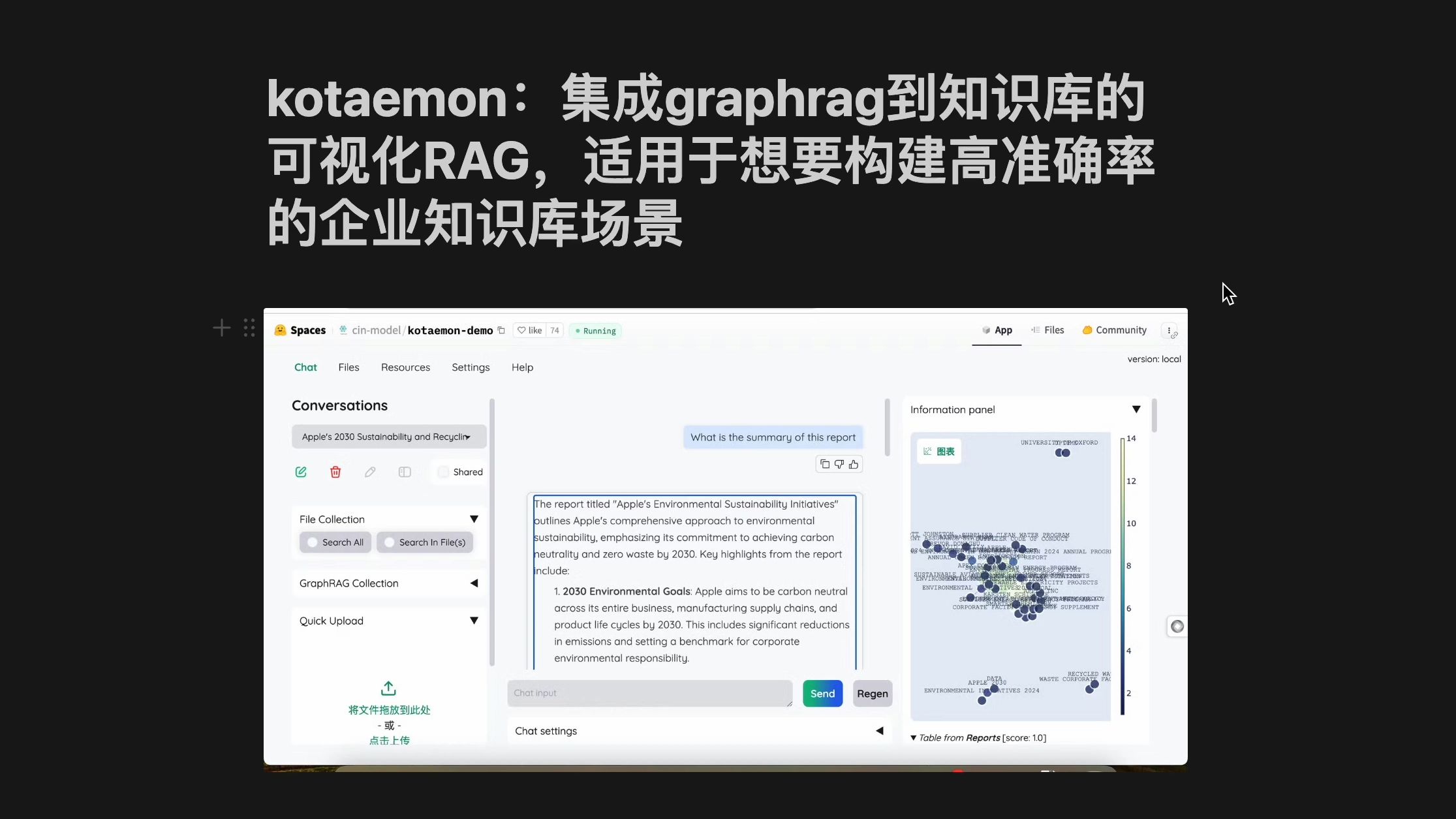Viewport: 1456px width, 819px height.
Task: Click the delete conversation icon
Action: click(336, 472)
